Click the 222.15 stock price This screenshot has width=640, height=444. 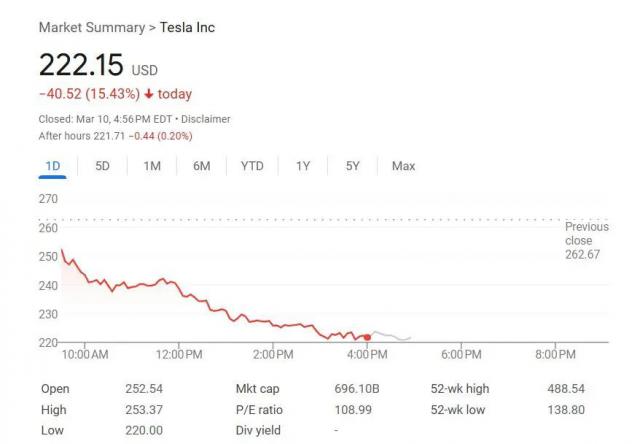[x=81, y=66]
